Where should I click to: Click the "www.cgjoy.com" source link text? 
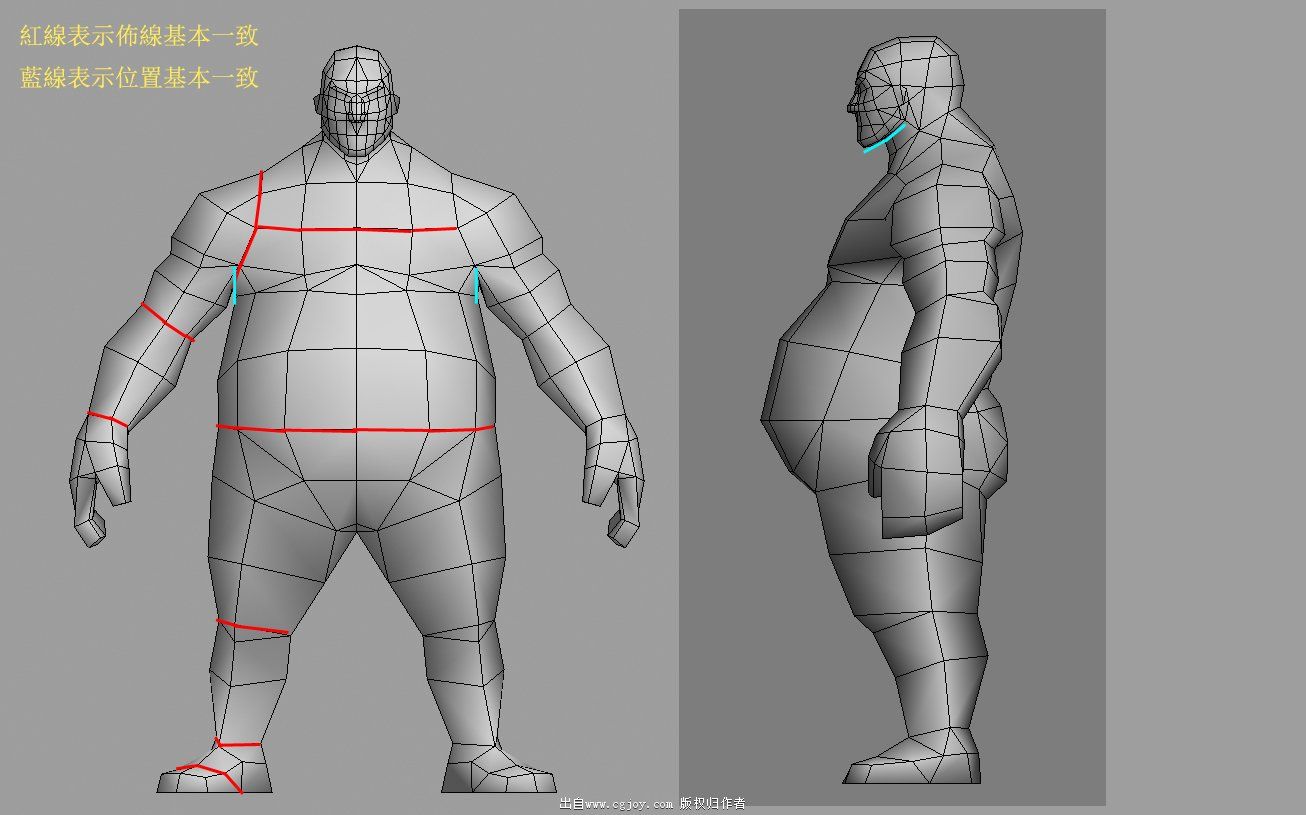pyautogui.click(x=629, y=803)
